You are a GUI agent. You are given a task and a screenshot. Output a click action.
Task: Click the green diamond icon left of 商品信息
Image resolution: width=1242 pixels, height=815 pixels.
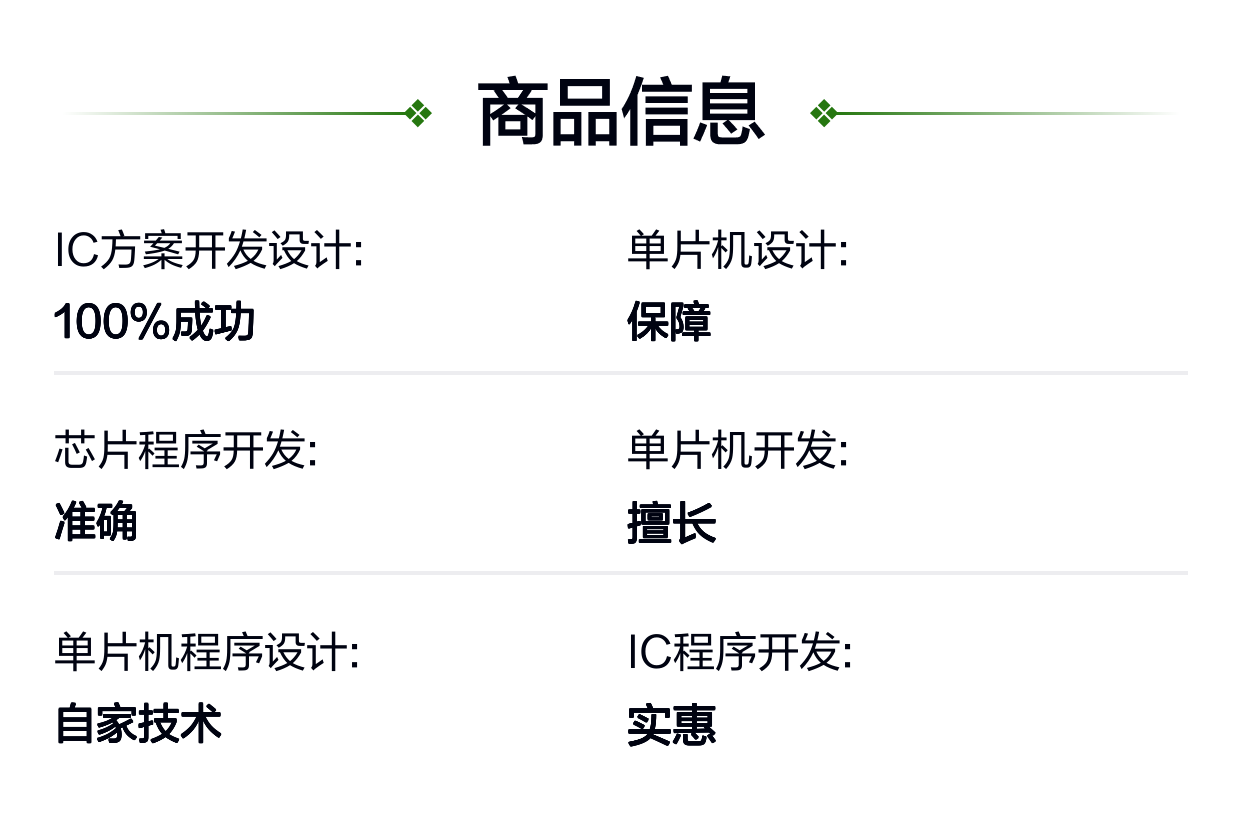click(x=419, y=114)
